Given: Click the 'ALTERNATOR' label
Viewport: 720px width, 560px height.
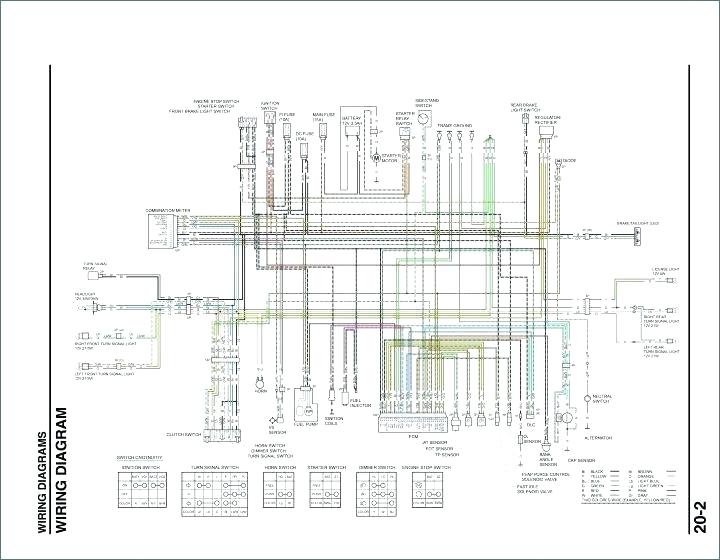Looking at the screenshot, I should point(598,438).
